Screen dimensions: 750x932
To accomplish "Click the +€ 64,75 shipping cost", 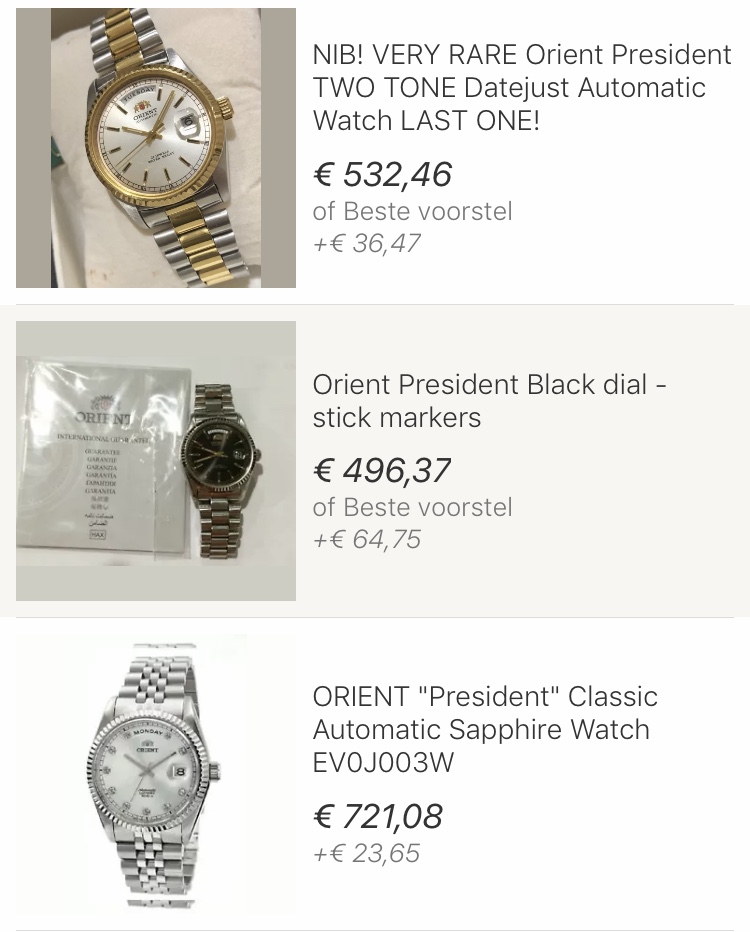I will pyautogui.click(x=366, y=539).
